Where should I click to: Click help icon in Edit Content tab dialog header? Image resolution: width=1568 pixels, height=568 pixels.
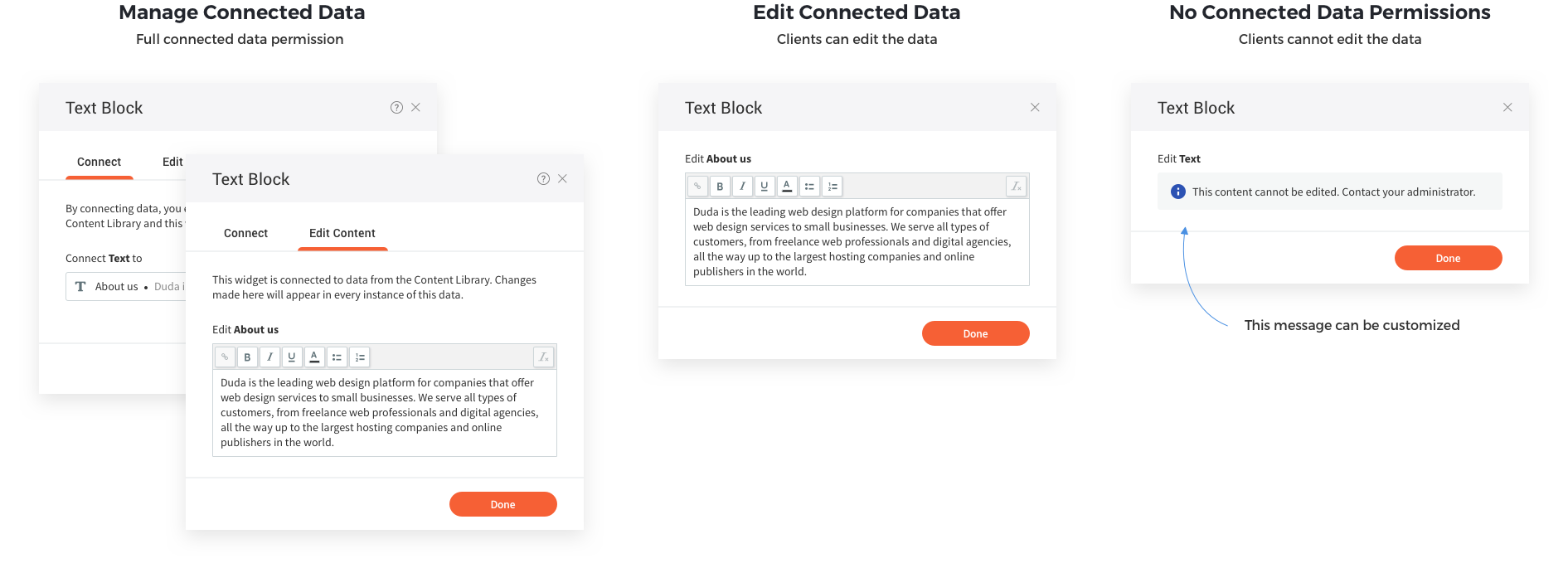coord(543,179)
